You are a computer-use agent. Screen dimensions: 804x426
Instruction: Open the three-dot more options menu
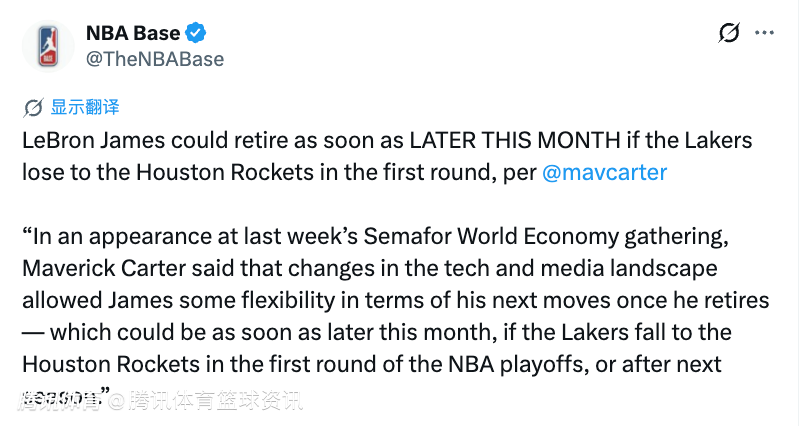(x=765, y=33)
